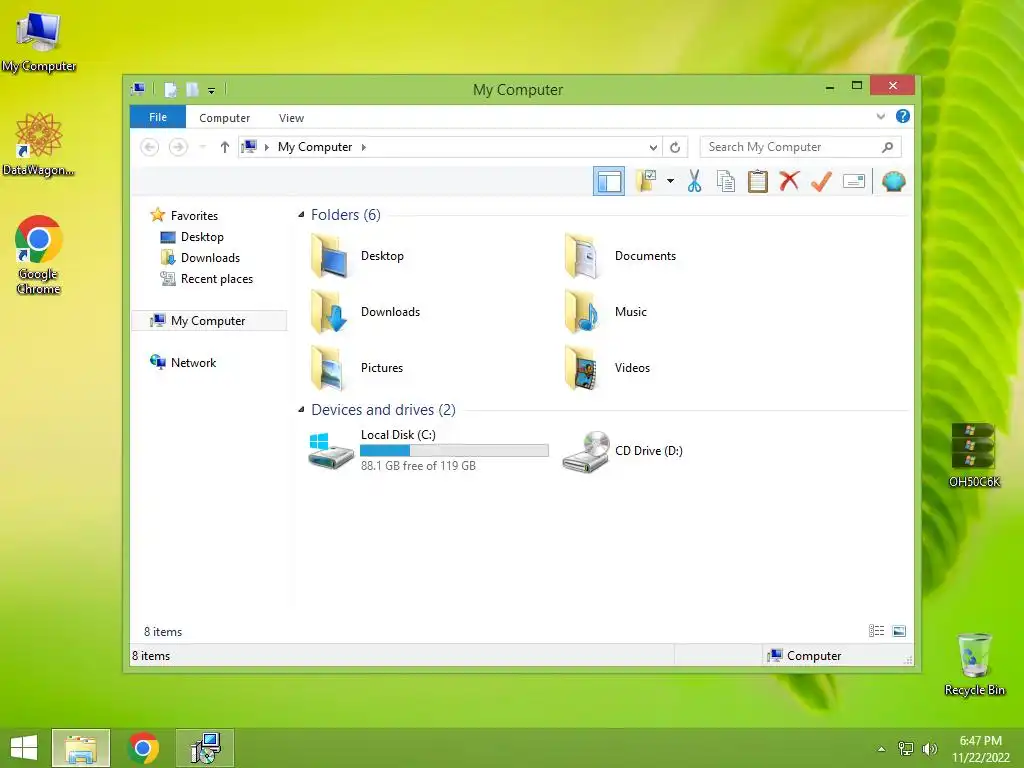
Task: Open the Computer ribbon tab
Action: pos(224,118)
